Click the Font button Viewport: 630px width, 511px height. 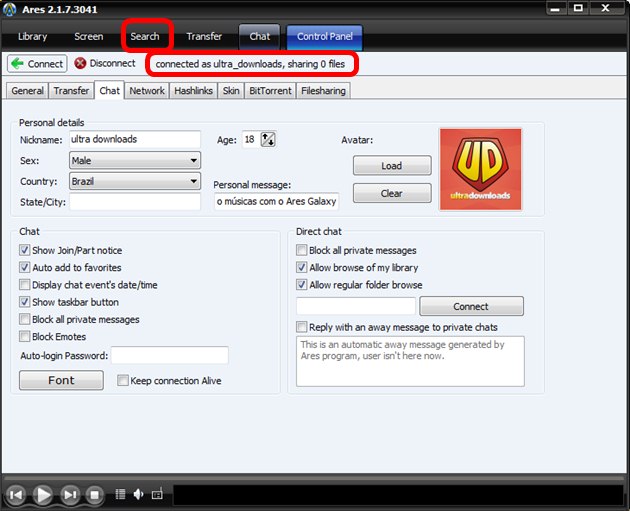[61, 380]
